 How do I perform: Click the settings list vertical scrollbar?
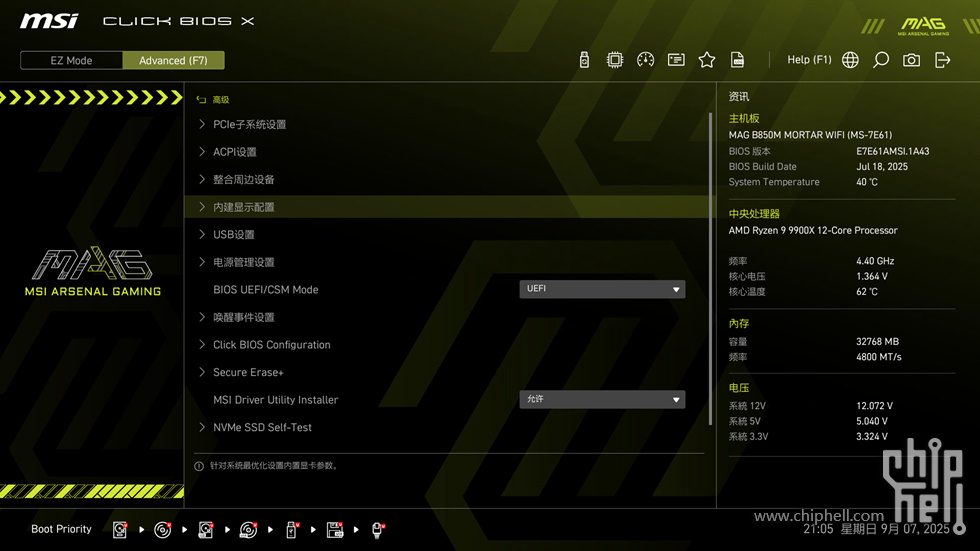(711, 269)
